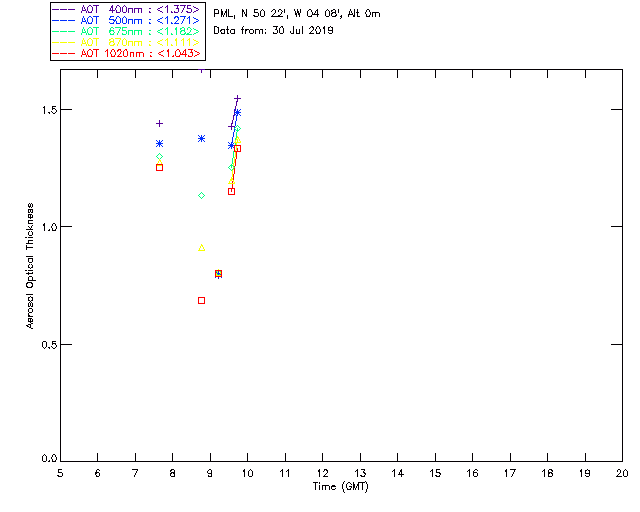Viewport: 640px width, 512px height.
Task: Select the x-axis tick label '9'
Action: pyautogui.click(x=210, y=473)
